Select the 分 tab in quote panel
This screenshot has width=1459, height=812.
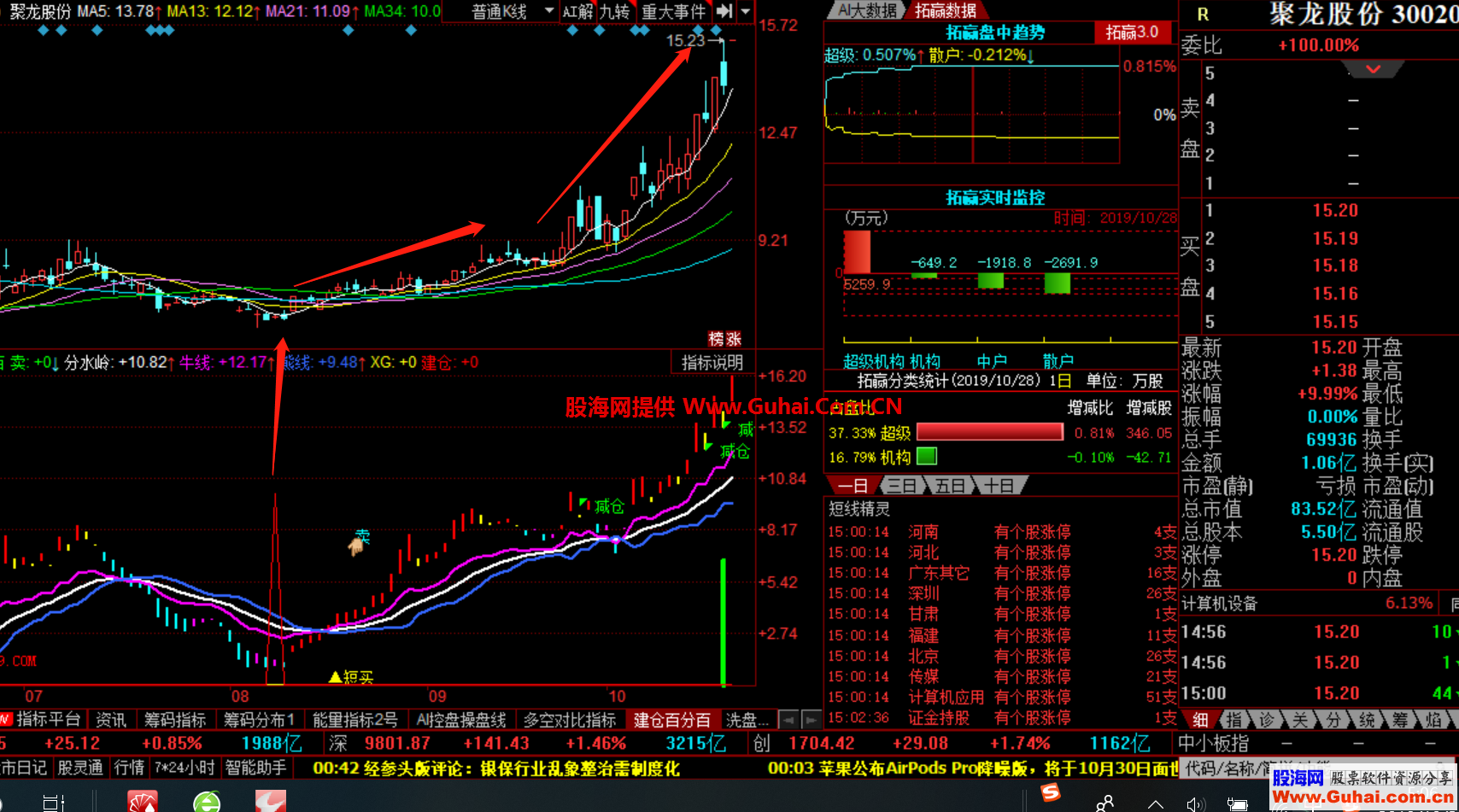click(1333, 720)
